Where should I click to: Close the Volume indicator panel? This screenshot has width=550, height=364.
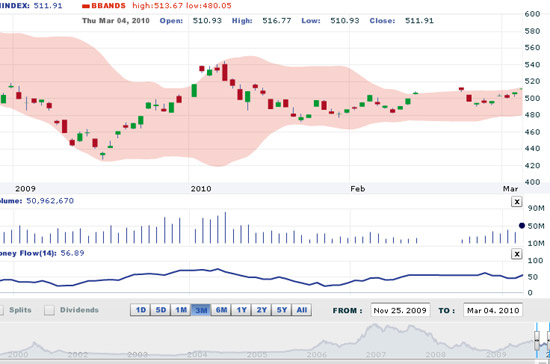(516, 202)
